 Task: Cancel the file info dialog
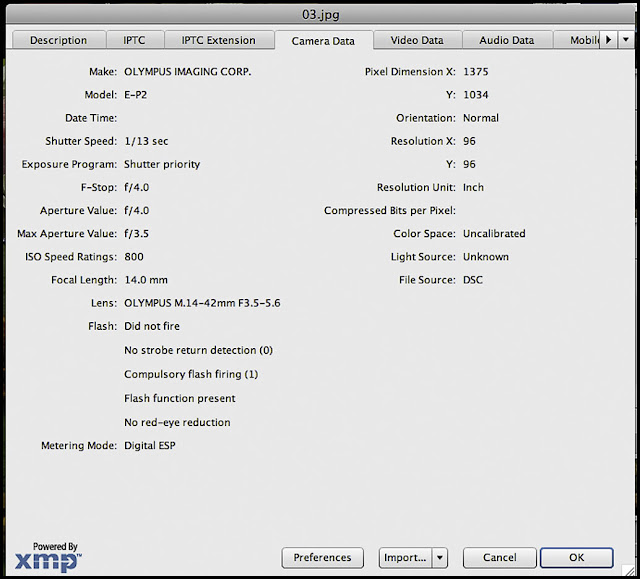500,557
